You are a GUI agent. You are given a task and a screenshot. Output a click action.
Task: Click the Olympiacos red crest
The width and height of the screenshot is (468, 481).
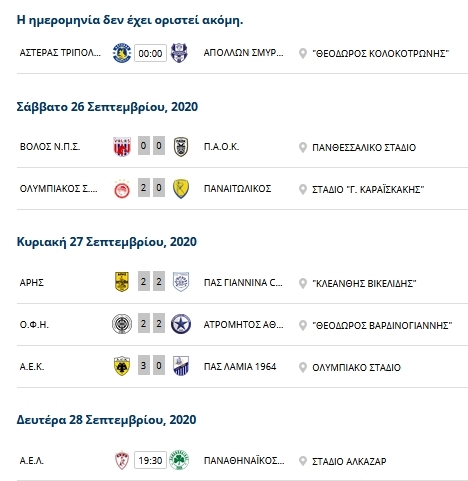pyautogui.click(x=122, y=189)
